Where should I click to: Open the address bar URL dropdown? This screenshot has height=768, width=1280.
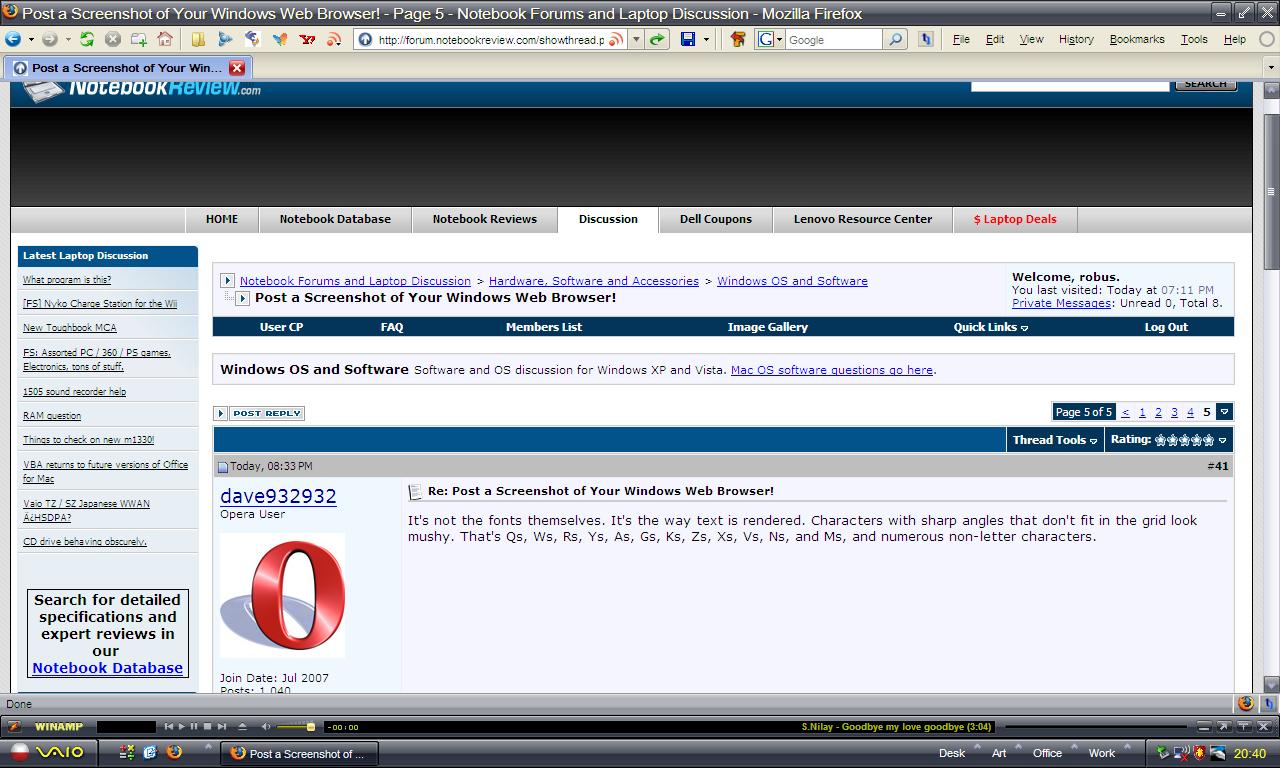point(636,39)
